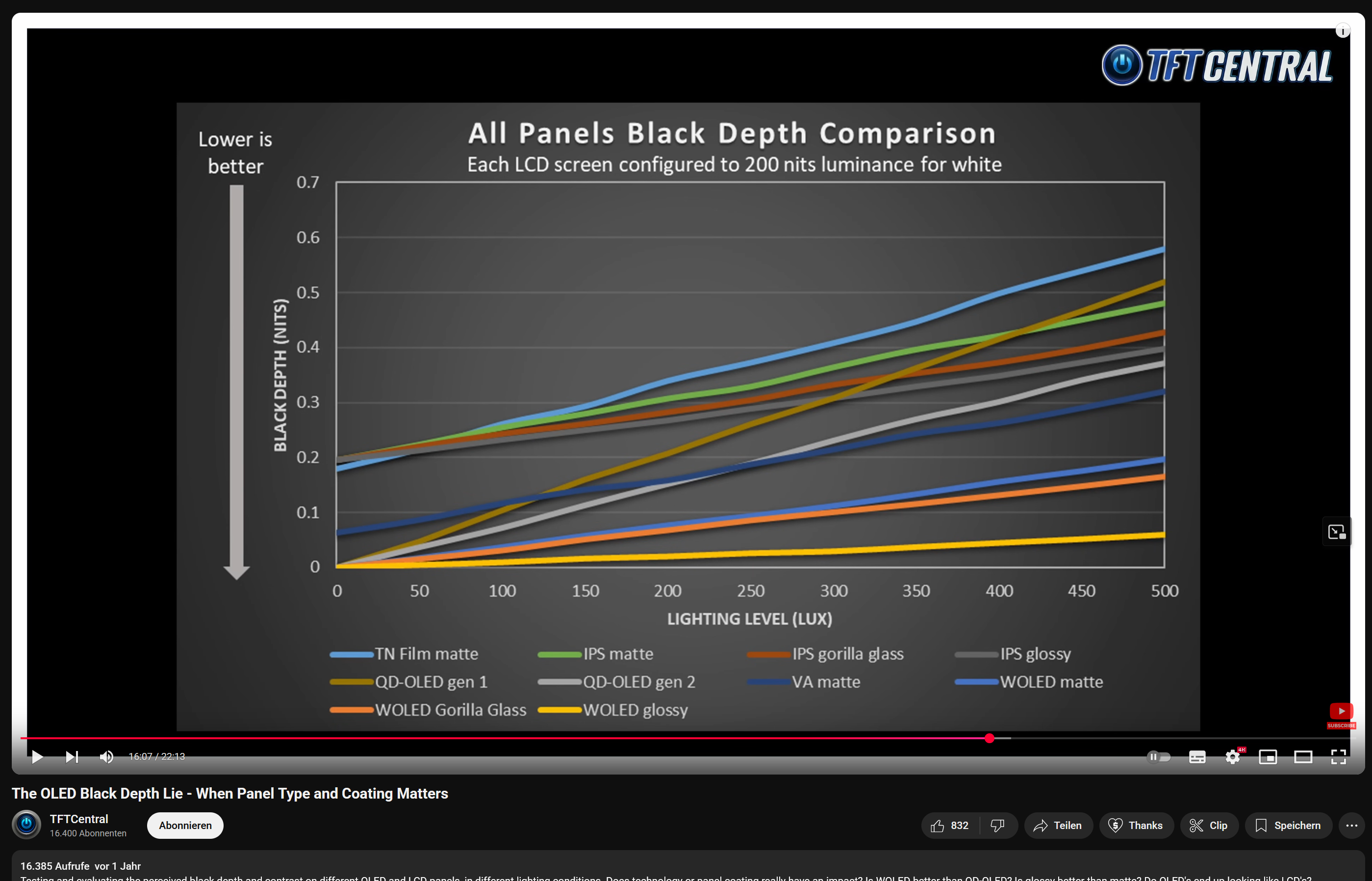This screenshot has width=1372, height=881.
Task: Open the Thanks donation option
Action: [1136, 826]
